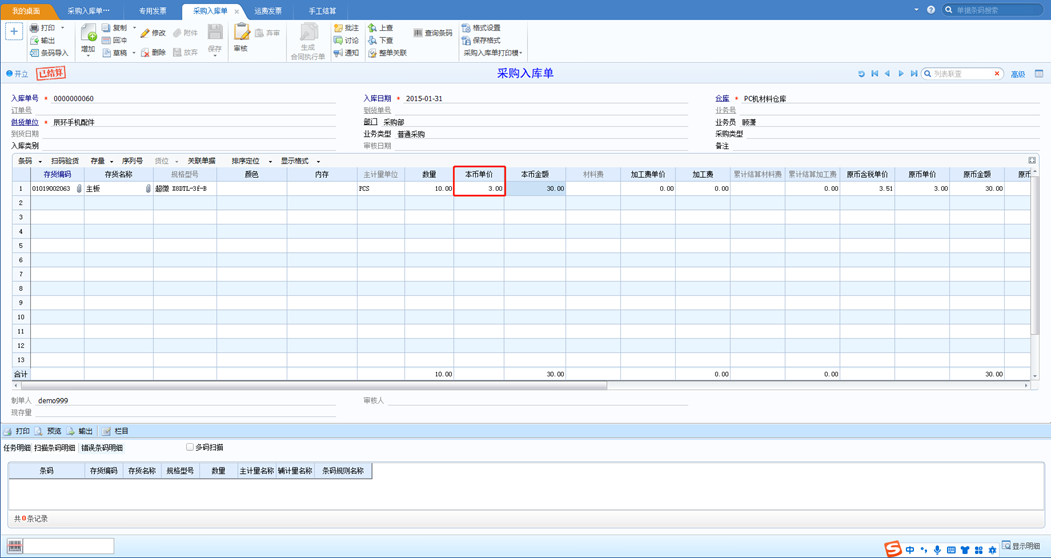Click the 草稿 draft icon

point(106,52)
